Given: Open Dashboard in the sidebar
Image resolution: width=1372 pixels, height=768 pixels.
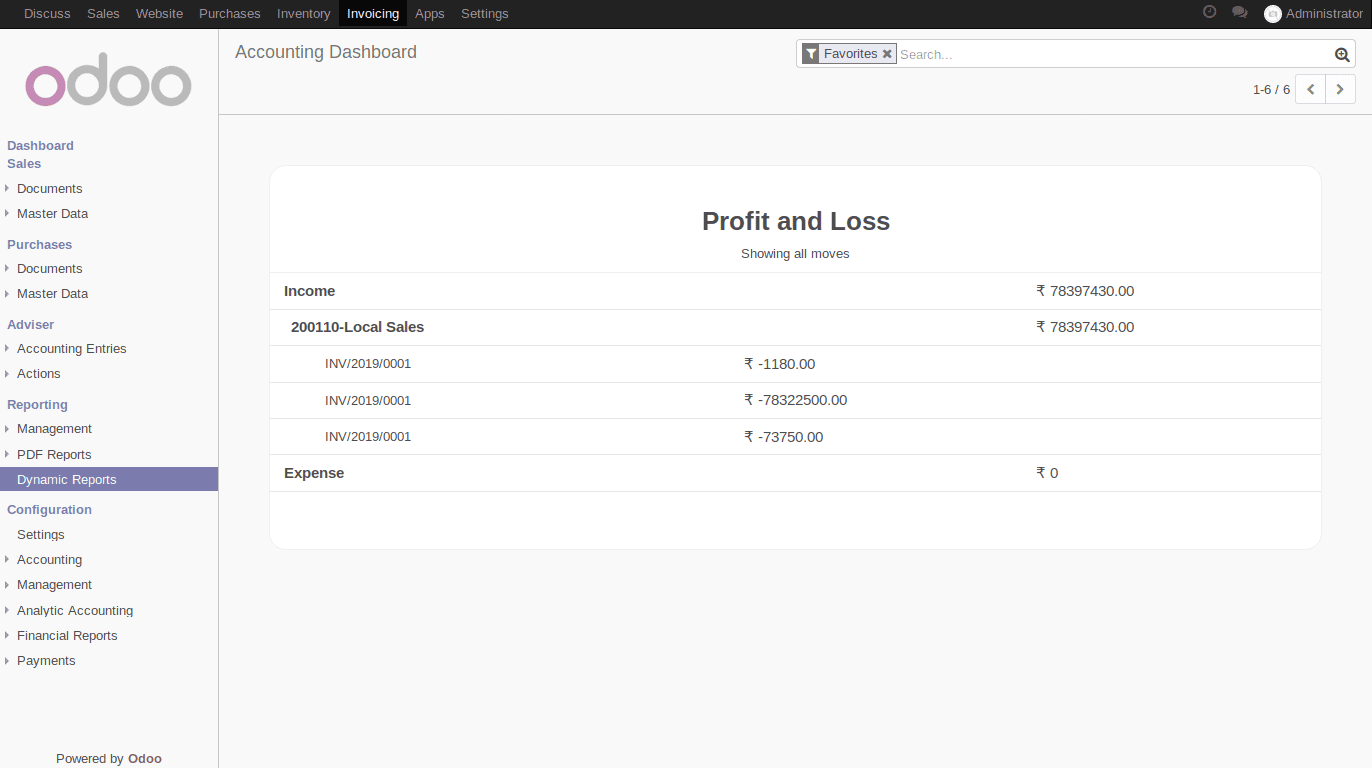Looking at the screenshot, I should click(40, 146).
